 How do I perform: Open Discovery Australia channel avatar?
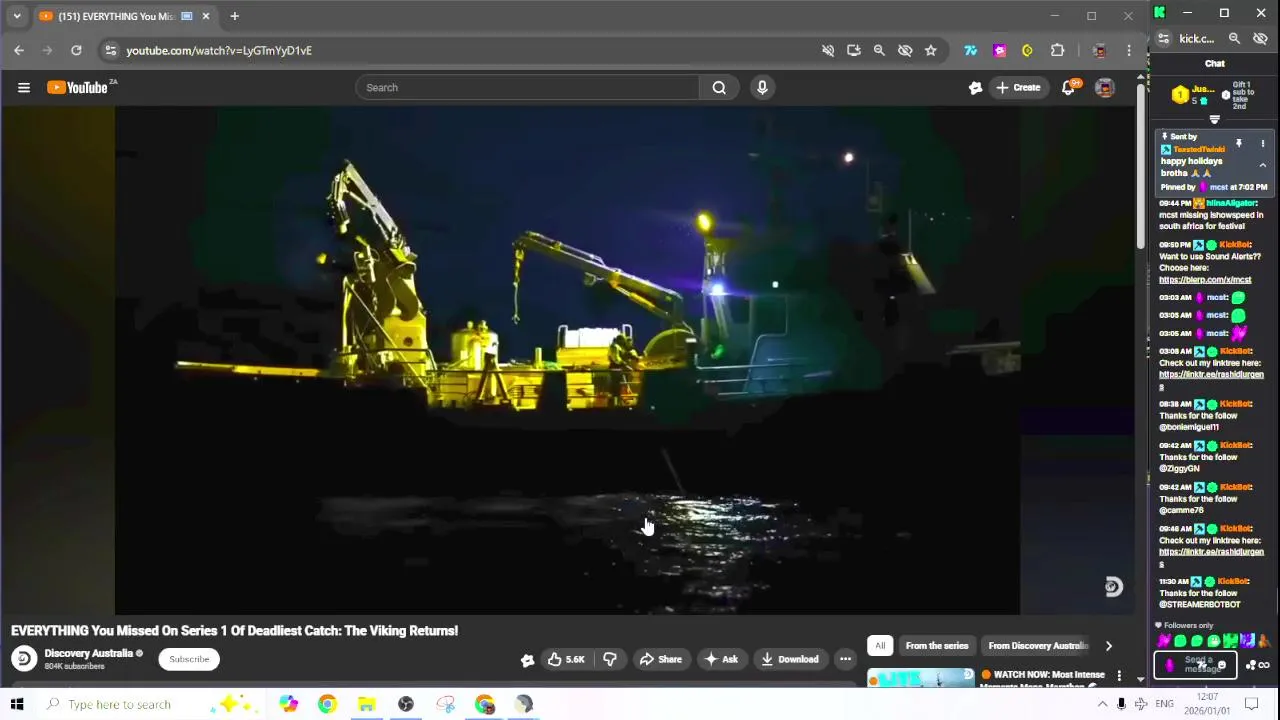[24, 658]
